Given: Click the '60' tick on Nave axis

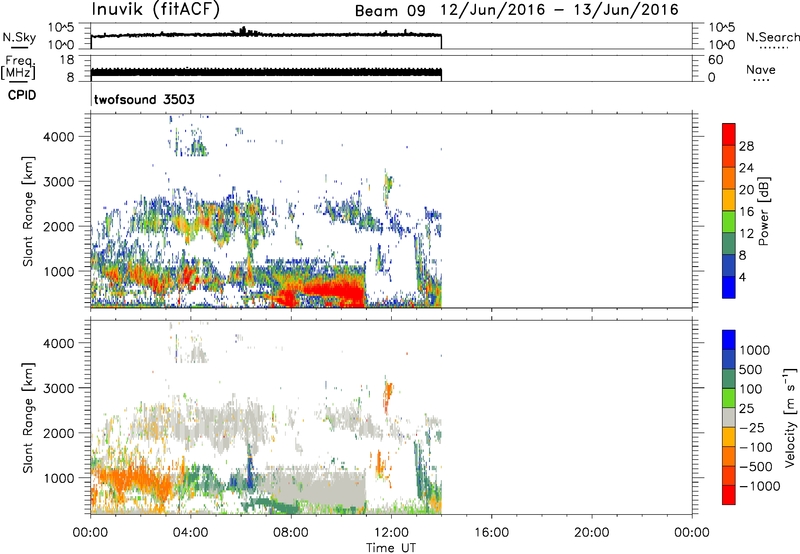Looking at the screenshot, I should click(715, 60).
